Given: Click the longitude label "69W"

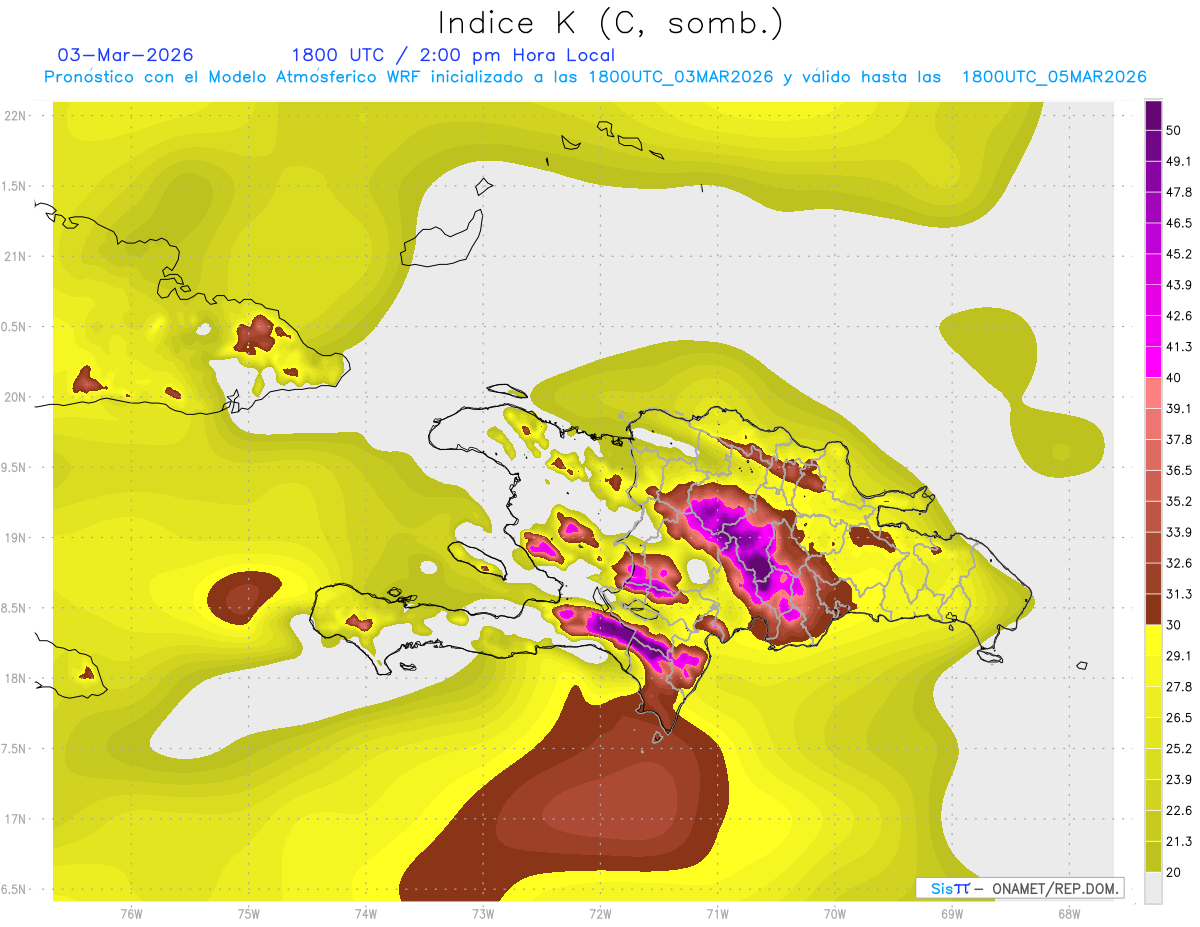Looking at the screenshot, I should pos(951,913).
